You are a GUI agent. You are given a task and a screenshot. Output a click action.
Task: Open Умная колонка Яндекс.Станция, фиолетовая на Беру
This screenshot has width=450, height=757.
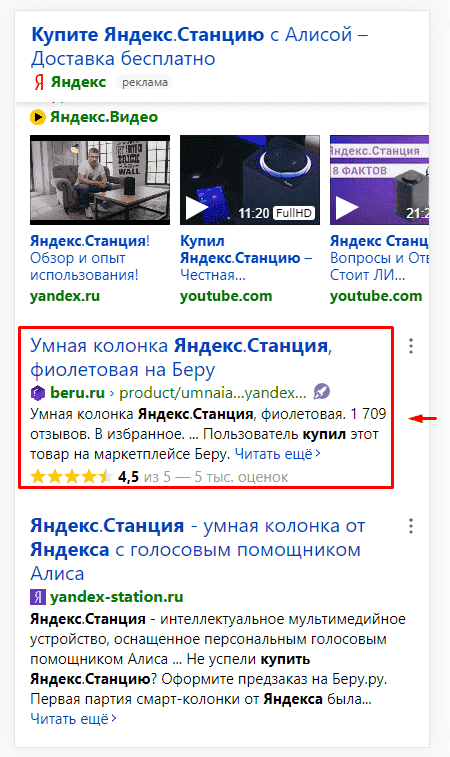click(181, 358)
